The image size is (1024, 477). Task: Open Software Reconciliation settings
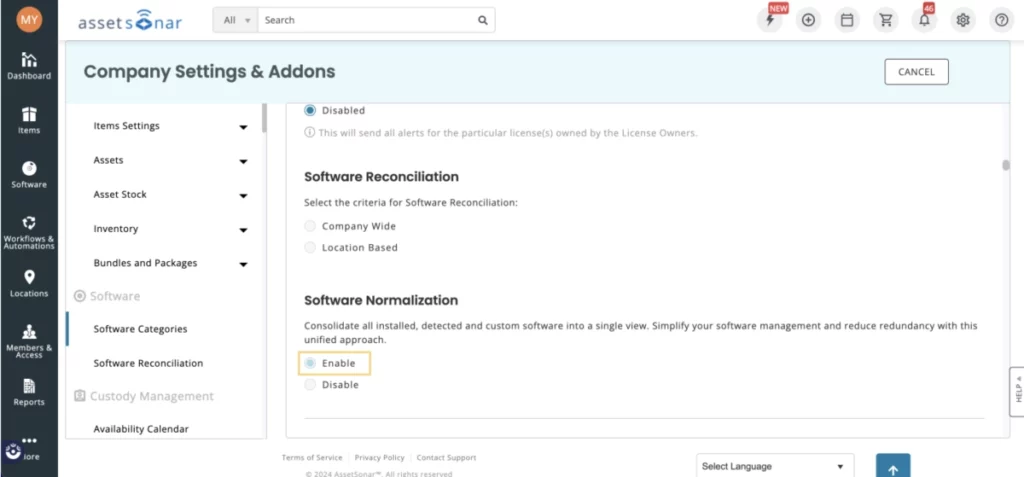[x=148, y=363]
